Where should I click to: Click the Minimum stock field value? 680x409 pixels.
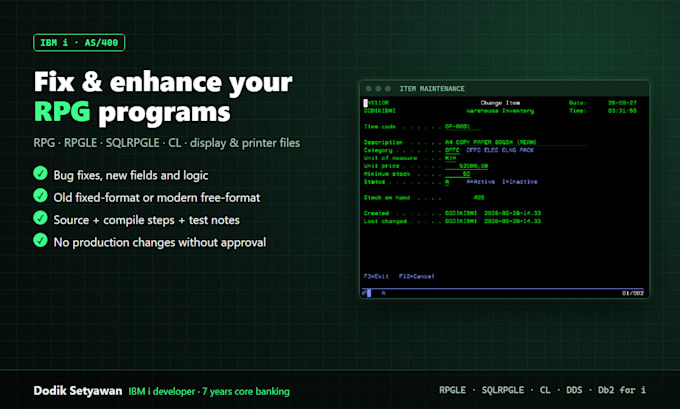(x=458, y=174)
